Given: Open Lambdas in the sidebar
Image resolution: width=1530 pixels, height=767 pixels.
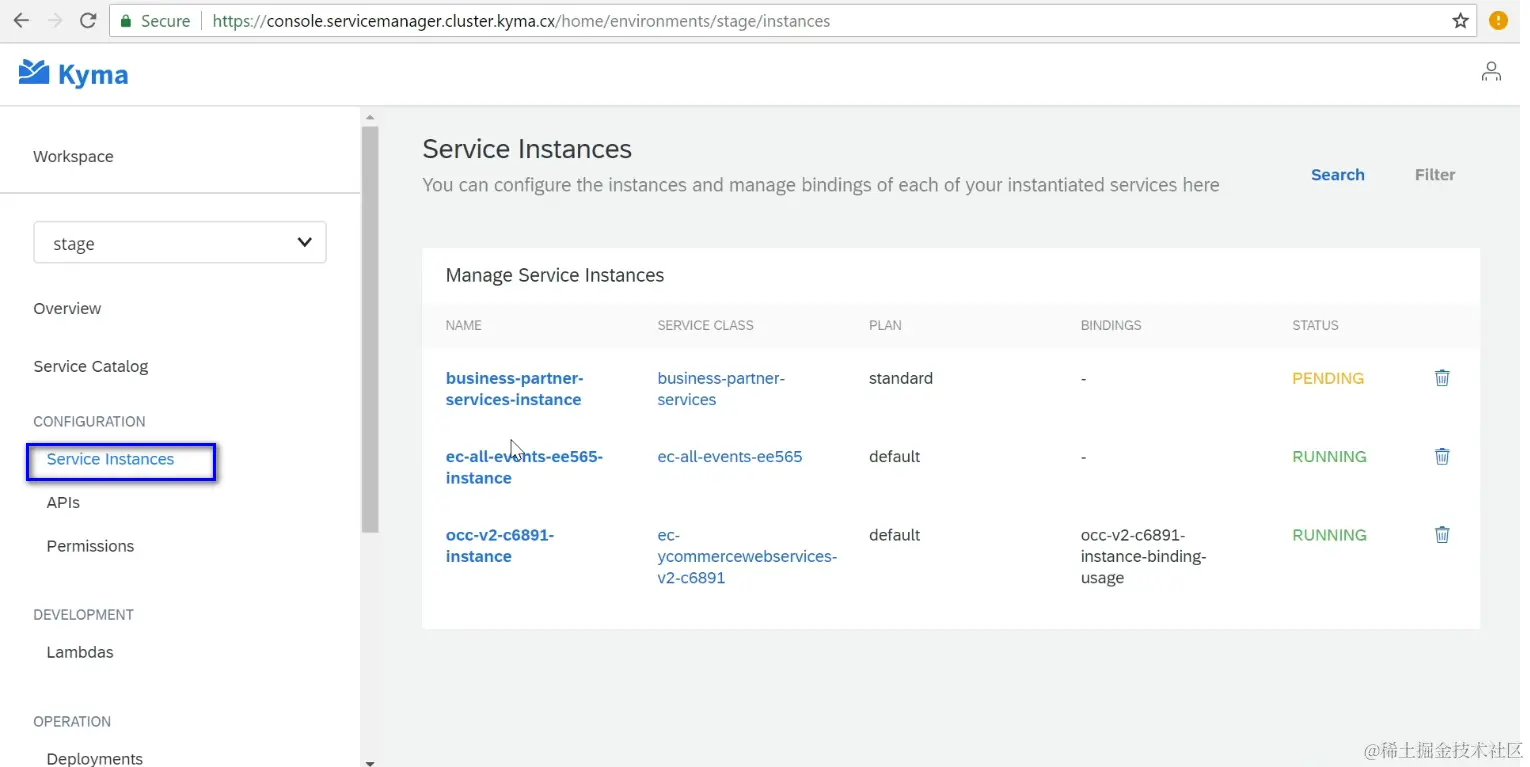Looking at the screenshot, I should pos(80,652).
